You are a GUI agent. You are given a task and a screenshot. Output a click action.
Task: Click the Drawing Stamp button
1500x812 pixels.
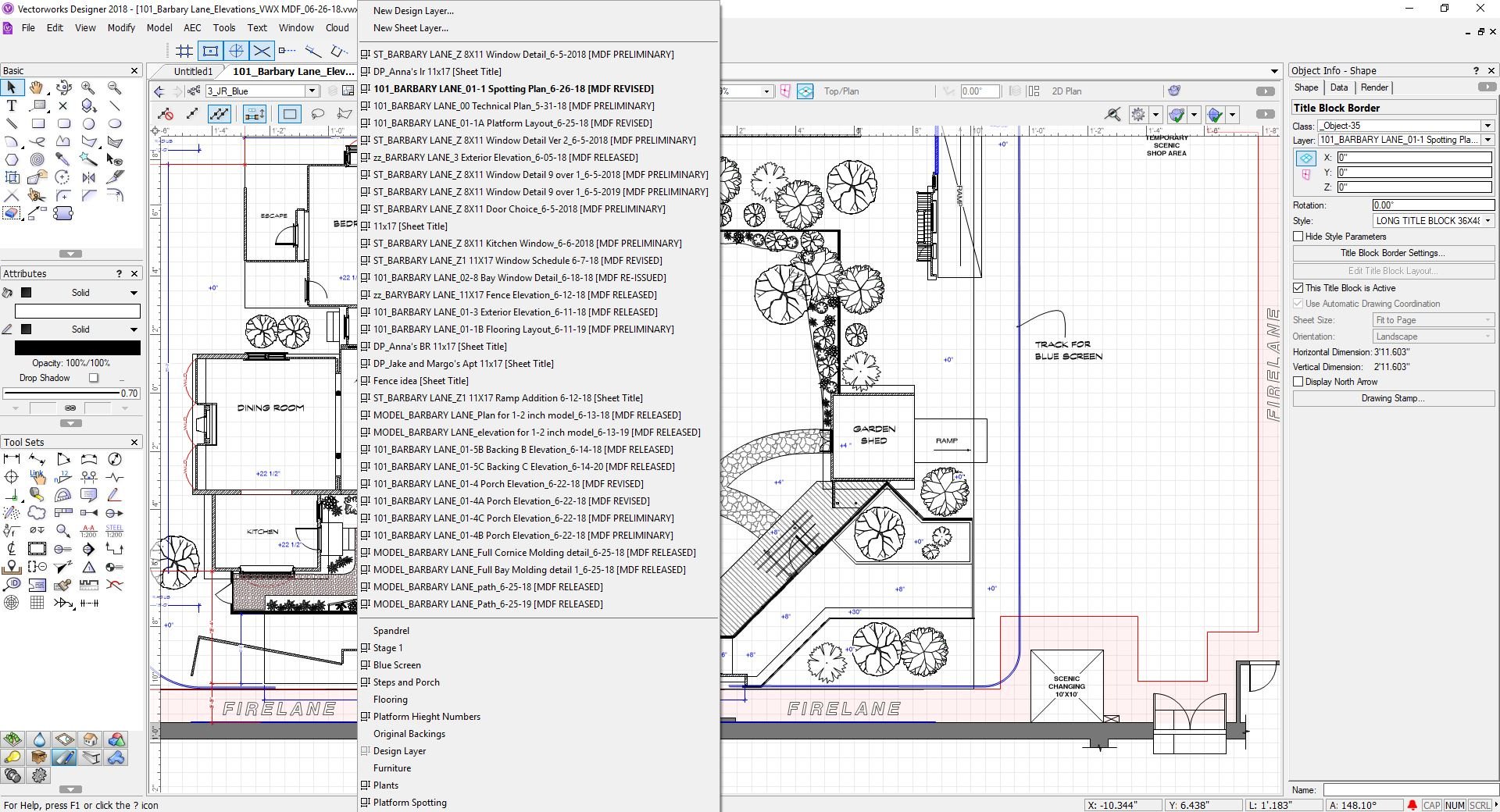click(1393, 397)
